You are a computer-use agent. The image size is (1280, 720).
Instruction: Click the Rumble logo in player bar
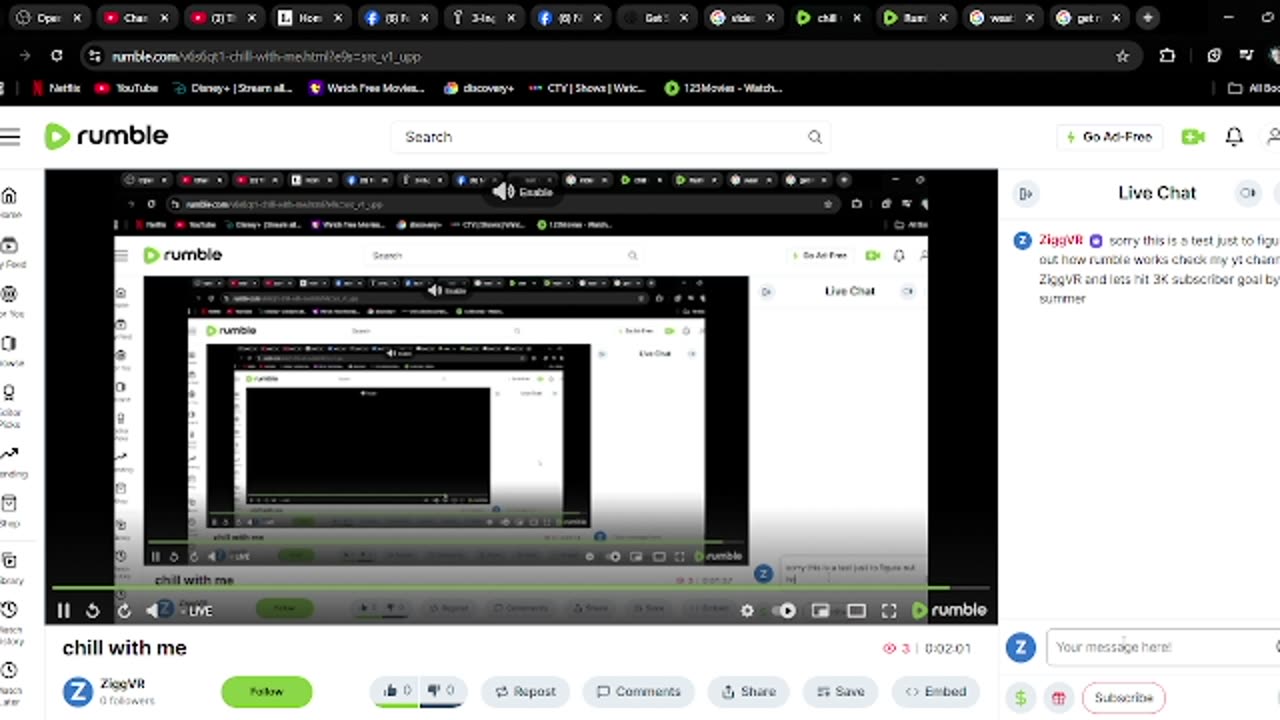[x=949, y=610]
